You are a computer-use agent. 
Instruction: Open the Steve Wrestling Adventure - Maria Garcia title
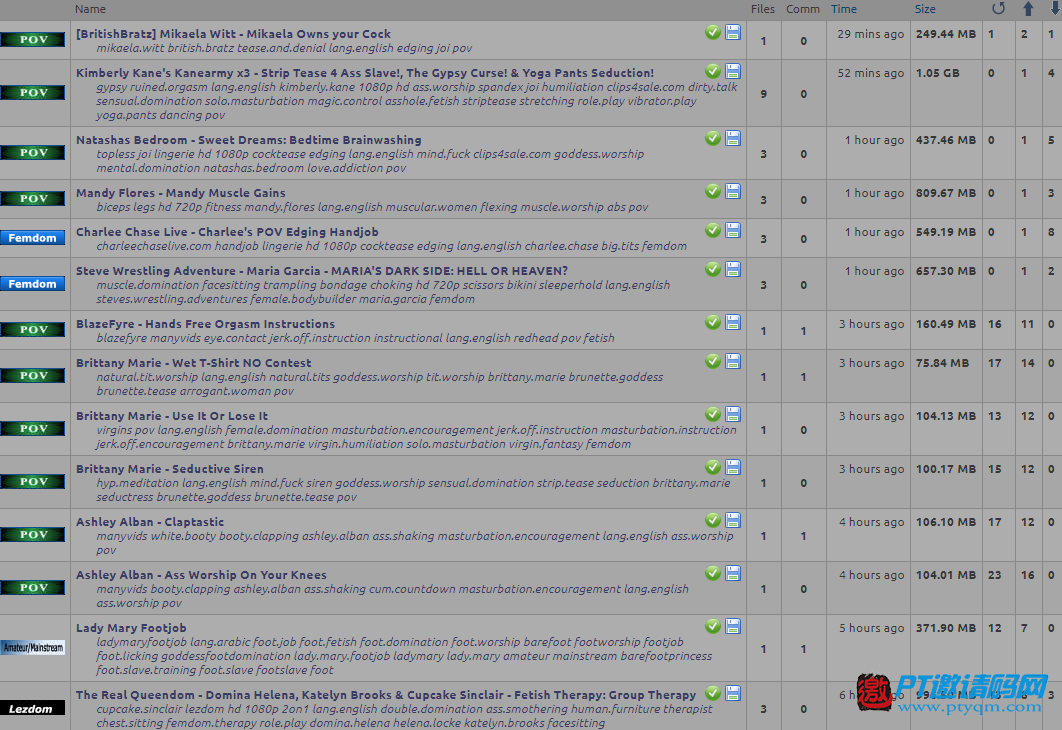pyautogui.click(x=322, y=271)
